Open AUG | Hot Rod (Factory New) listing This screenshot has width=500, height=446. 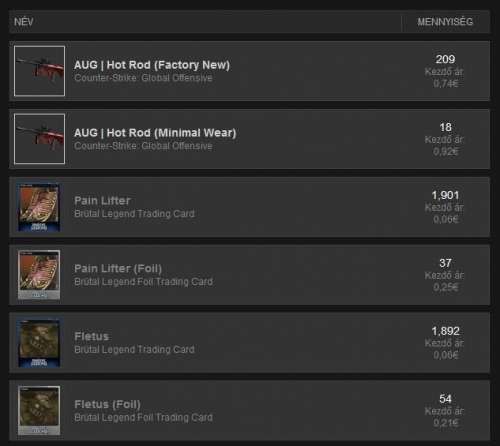[152, 65]
